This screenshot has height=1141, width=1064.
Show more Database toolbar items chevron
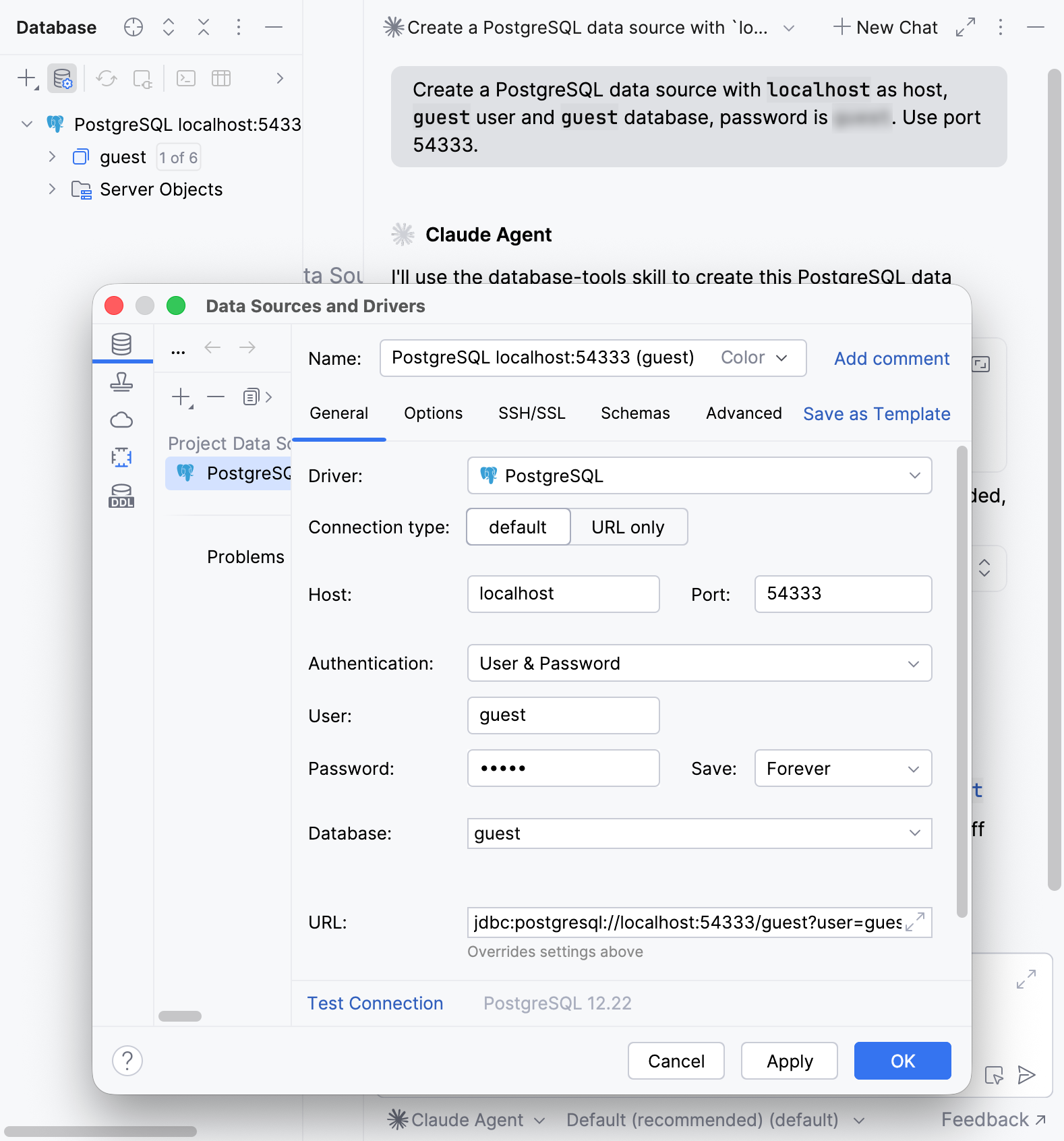coord(280,78)
